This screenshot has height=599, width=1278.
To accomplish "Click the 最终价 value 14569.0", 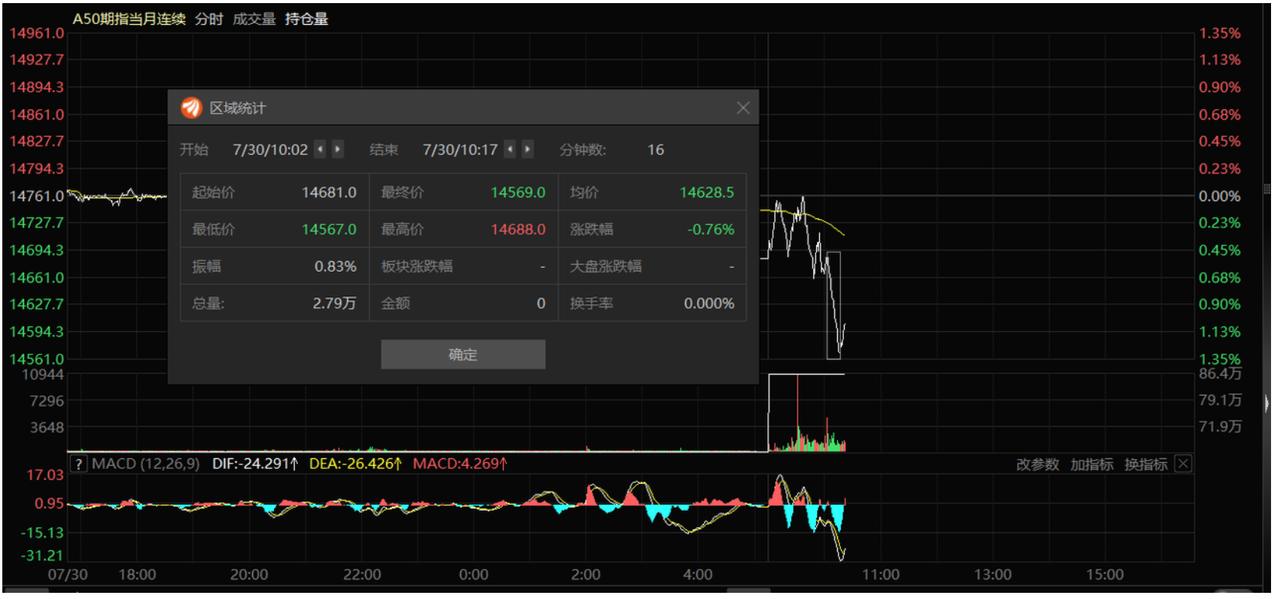I will (518, 192).
